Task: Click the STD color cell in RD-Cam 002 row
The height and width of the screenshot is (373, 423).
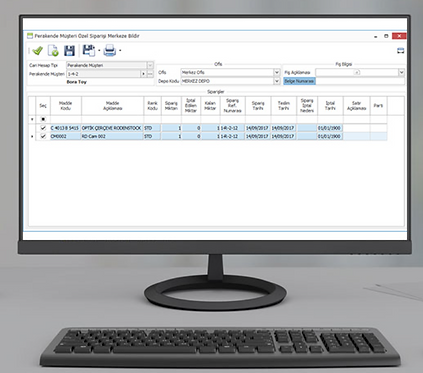Action: (153, 136)
